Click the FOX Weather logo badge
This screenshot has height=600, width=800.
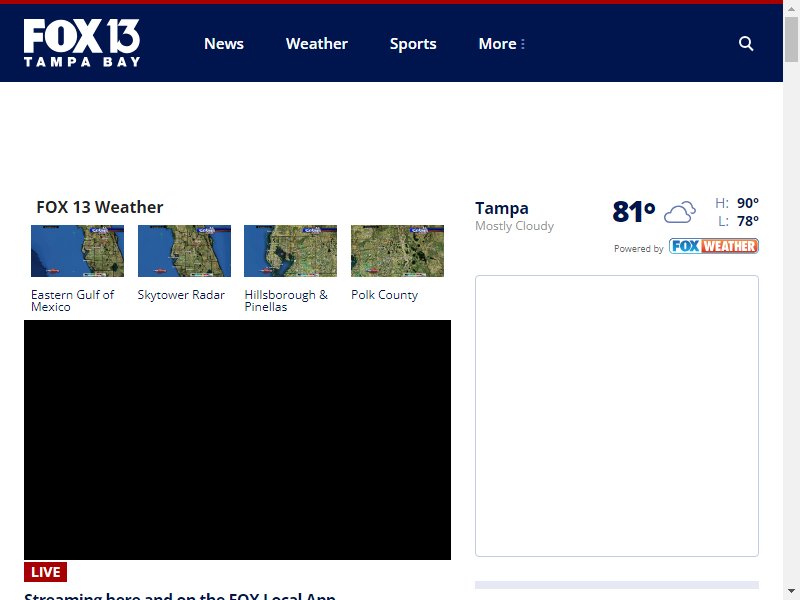click(714, 246)
